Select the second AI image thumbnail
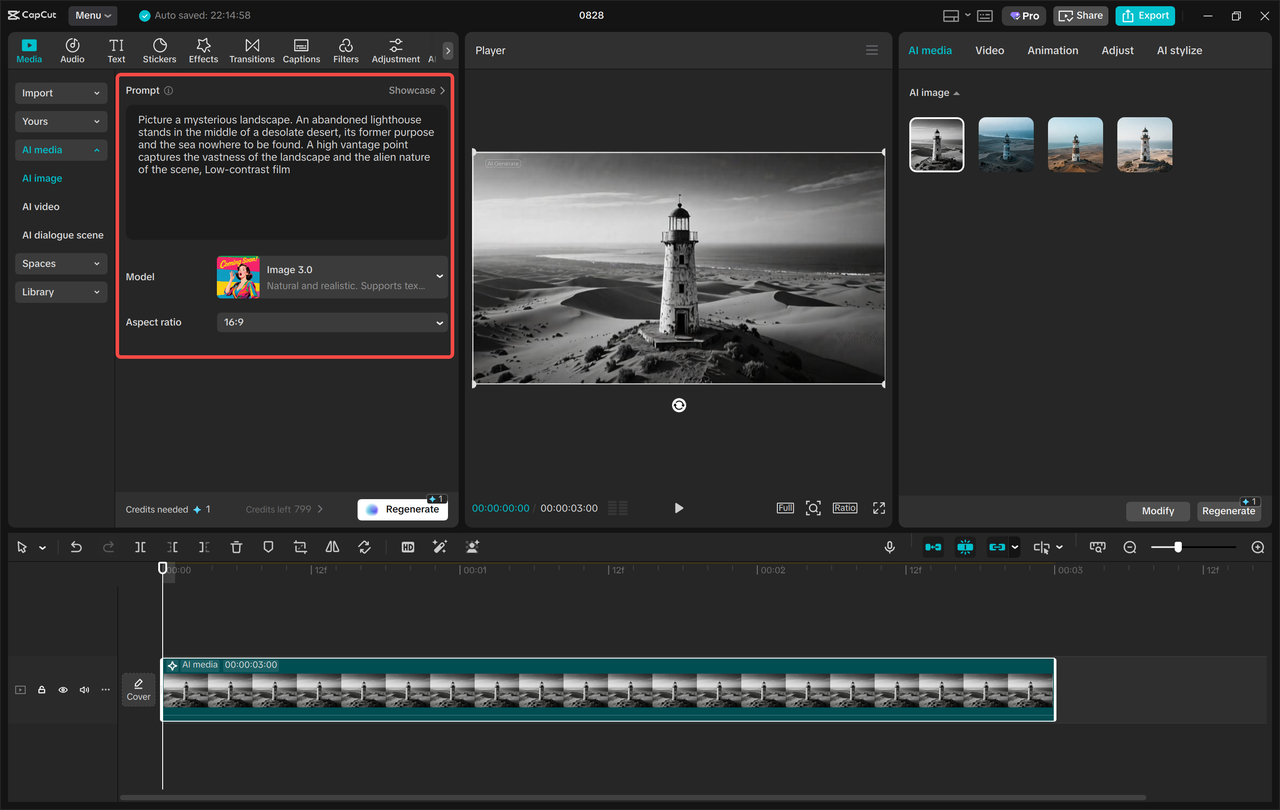Image resolution: width=1280 pixels, height=810 pixels. [1006, 145]
